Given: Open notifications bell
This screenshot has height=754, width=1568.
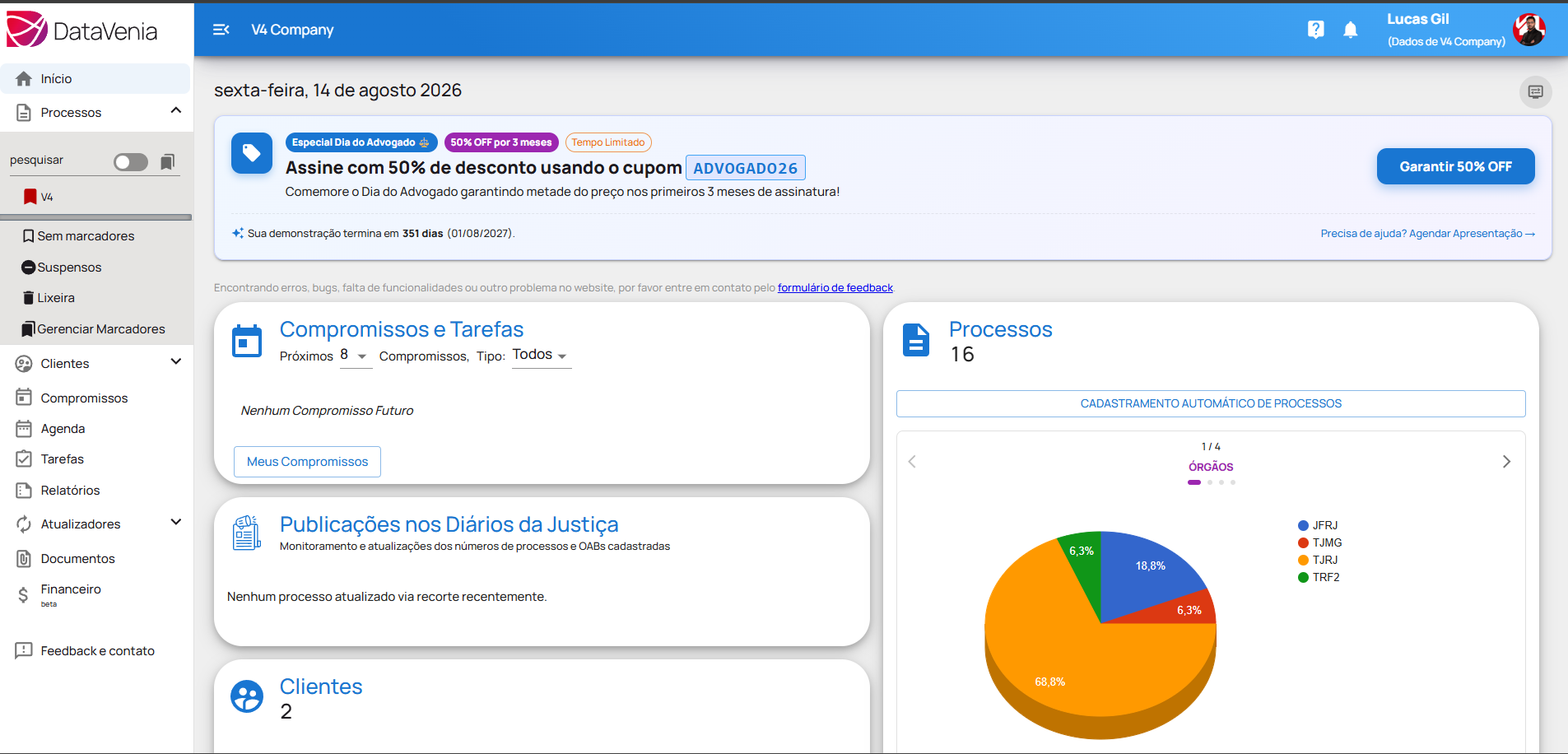Looking at the screenshot, I should click(x=1350, y=30).
